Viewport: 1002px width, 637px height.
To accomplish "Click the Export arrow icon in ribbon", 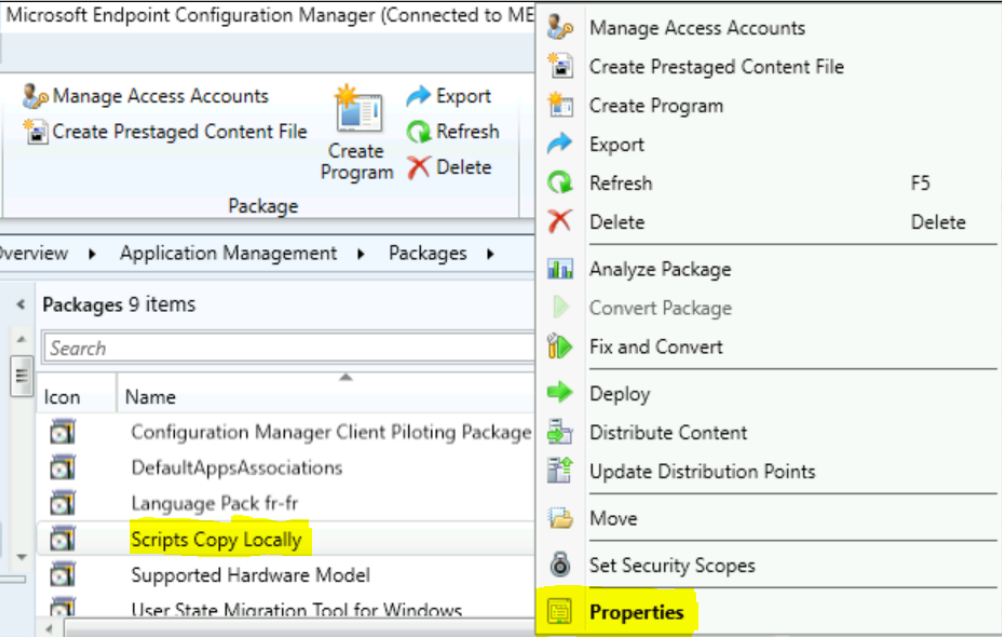I will click(419, 96).
